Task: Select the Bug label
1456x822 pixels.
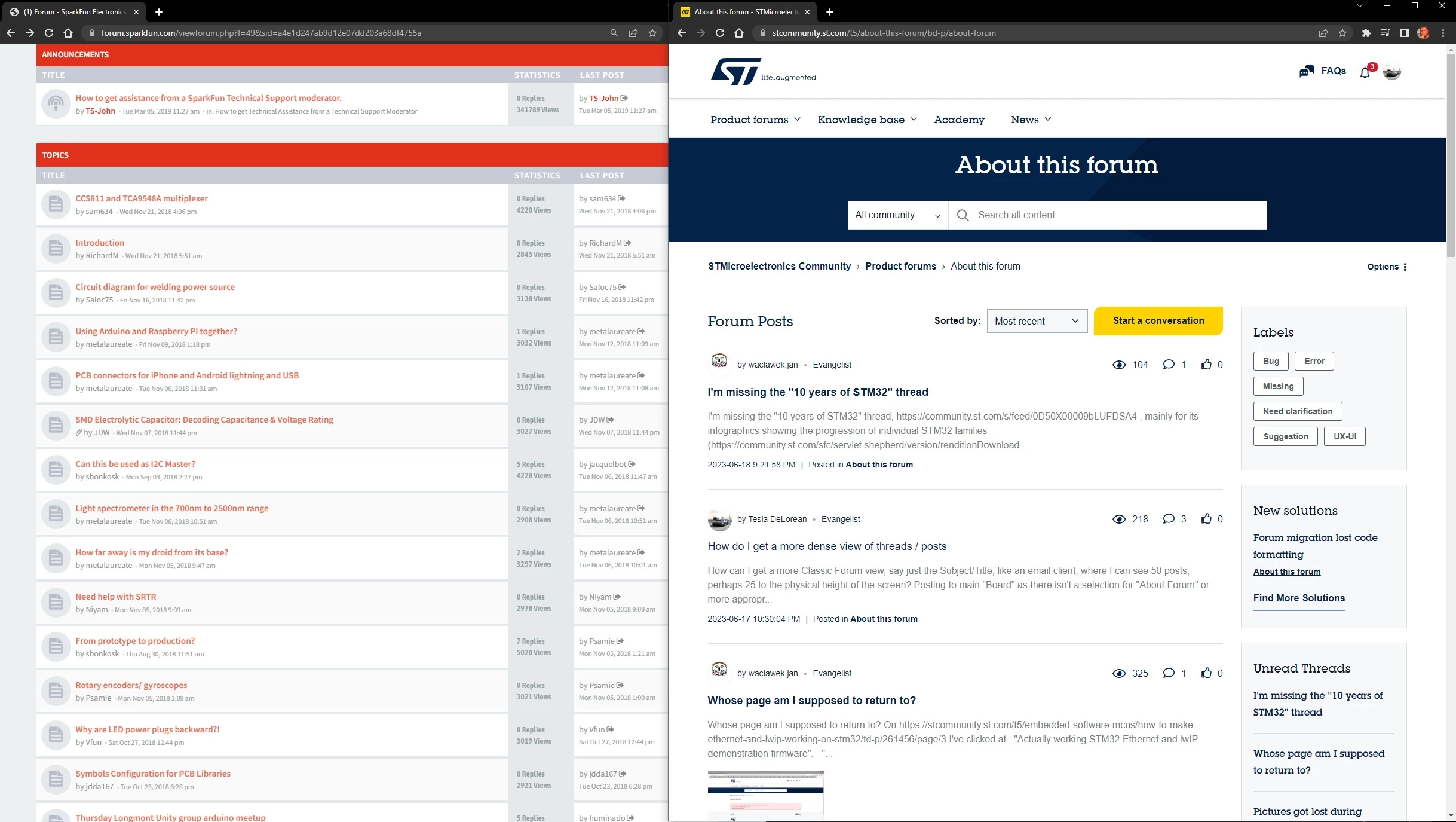Action: [x=1271, y=361]
